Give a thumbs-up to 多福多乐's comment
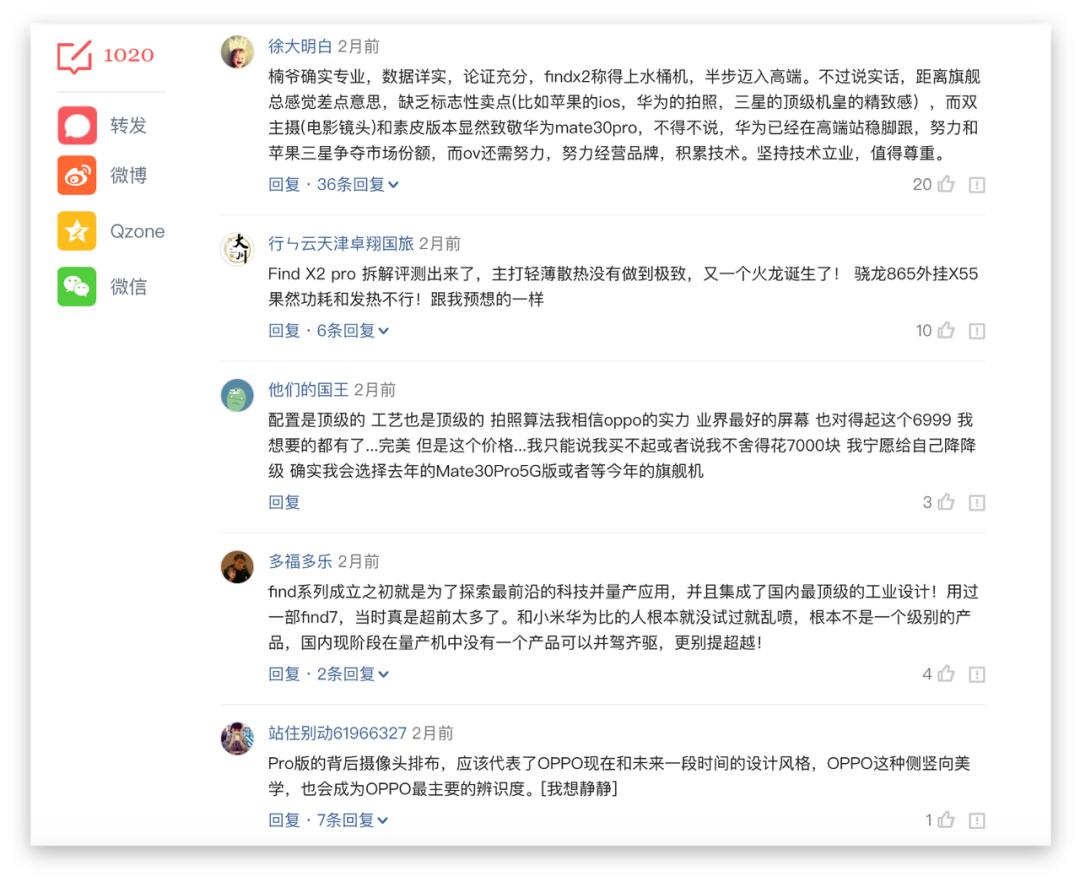Image resolution: width=1080 pixels, height=882 pixels. 947,671
